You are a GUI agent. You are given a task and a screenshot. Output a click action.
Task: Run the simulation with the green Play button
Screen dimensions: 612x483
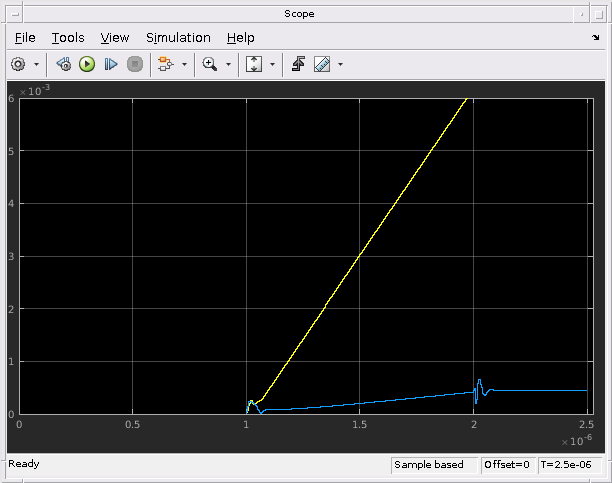click(x=87, y=64)
